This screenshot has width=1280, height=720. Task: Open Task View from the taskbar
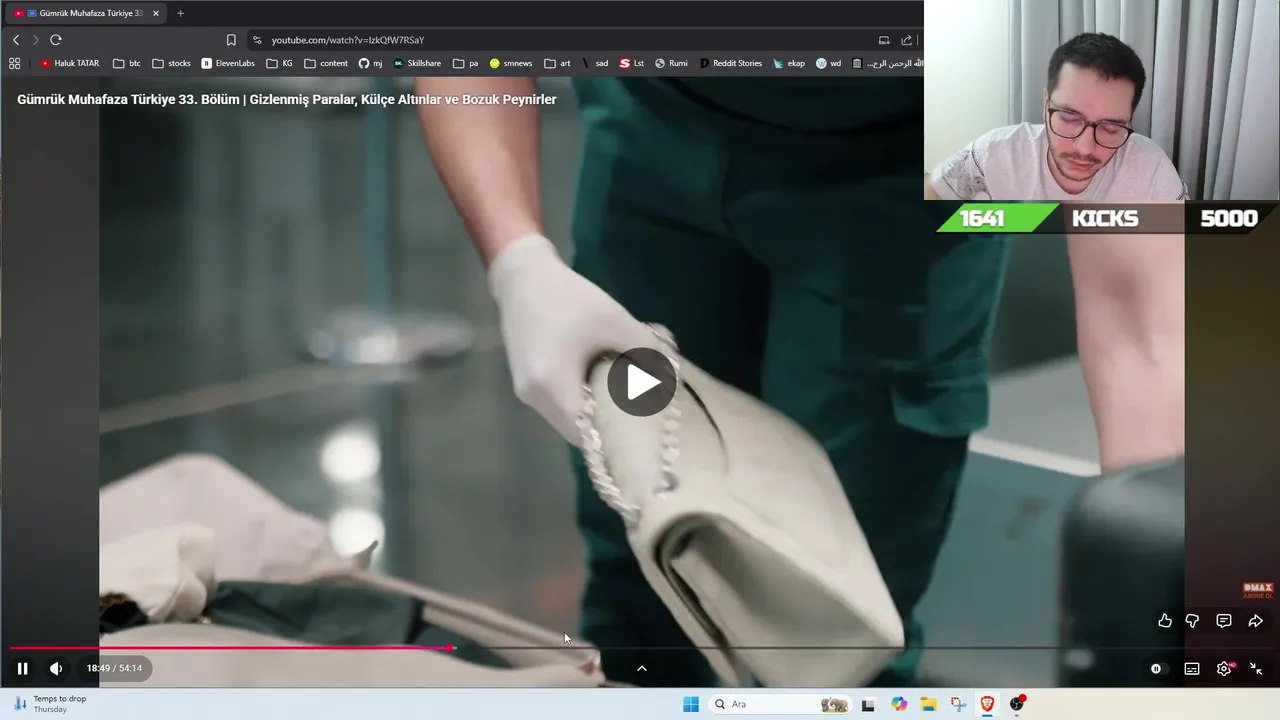click(868, 704)
